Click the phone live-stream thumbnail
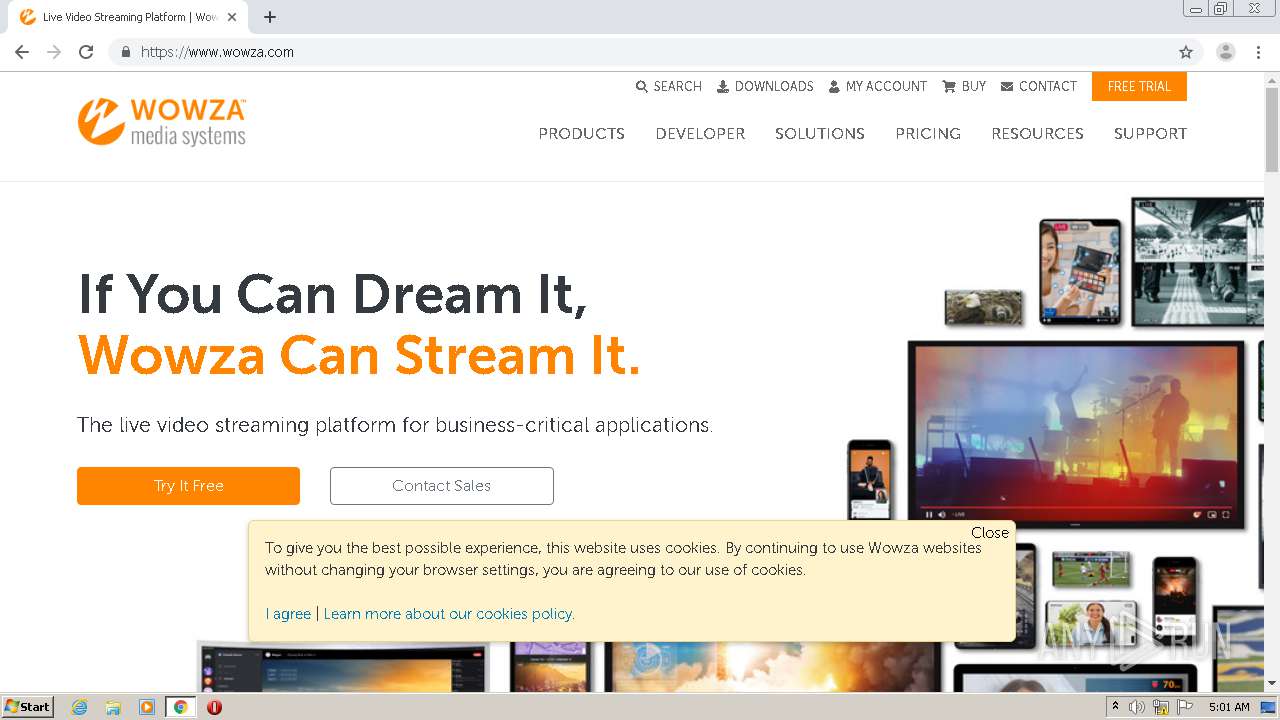 coord(869,479)
